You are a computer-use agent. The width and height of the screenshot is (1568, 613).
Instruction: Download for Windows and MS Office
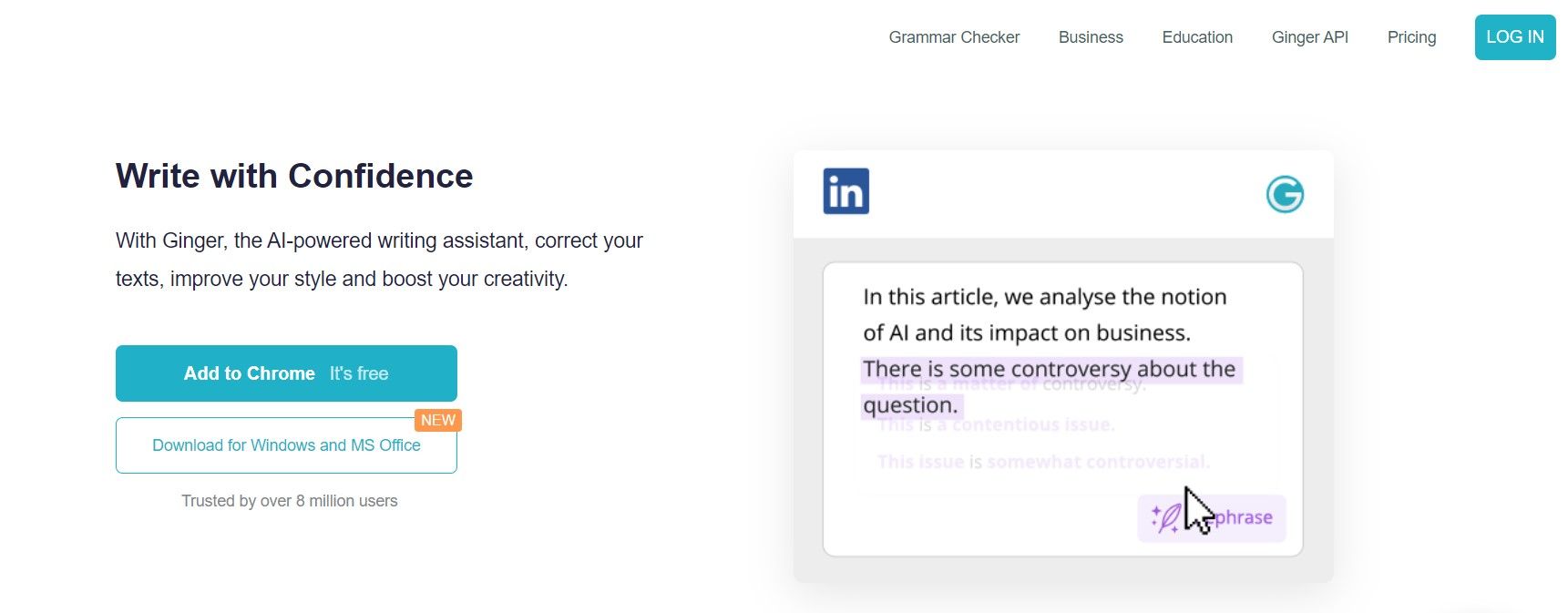tap(286, 445)
